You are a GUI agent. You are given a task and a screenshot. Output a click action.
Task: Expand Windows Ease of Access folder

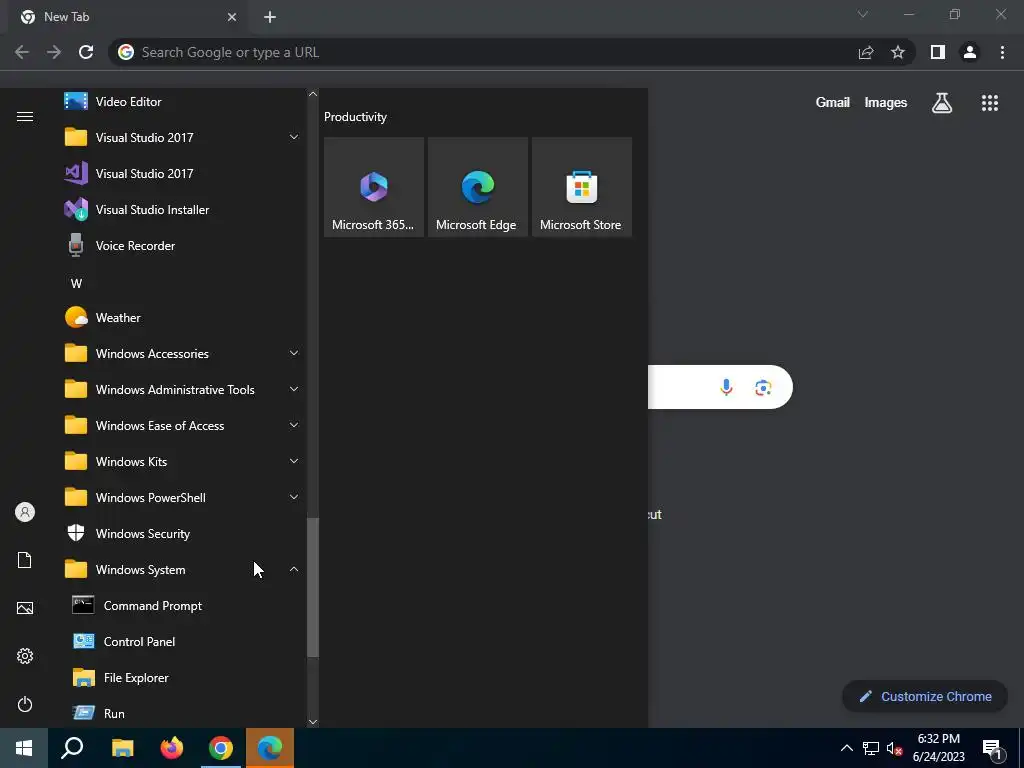pos(180,425)
